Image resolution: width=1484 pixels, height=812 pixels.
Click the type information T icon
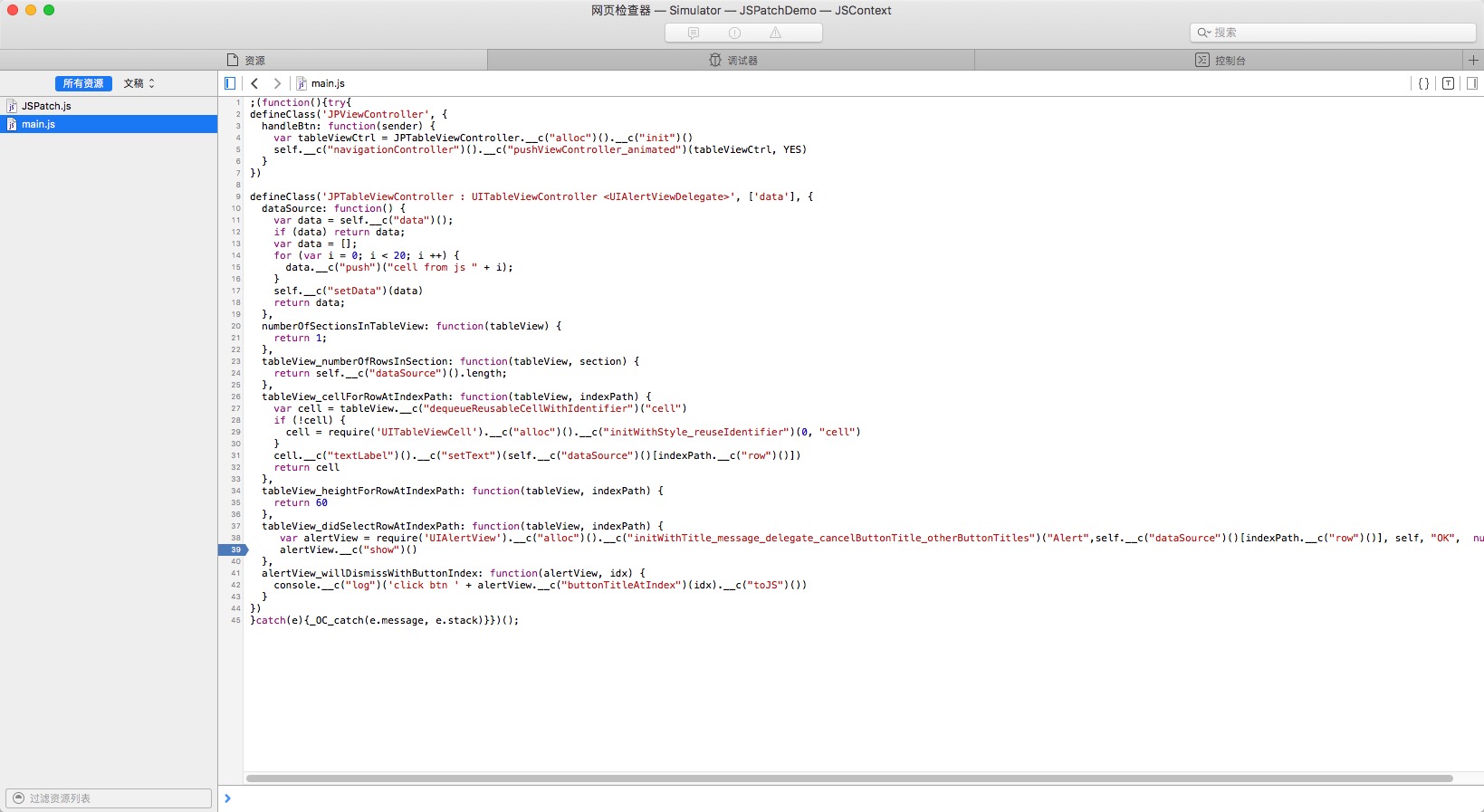(1448, 83)
